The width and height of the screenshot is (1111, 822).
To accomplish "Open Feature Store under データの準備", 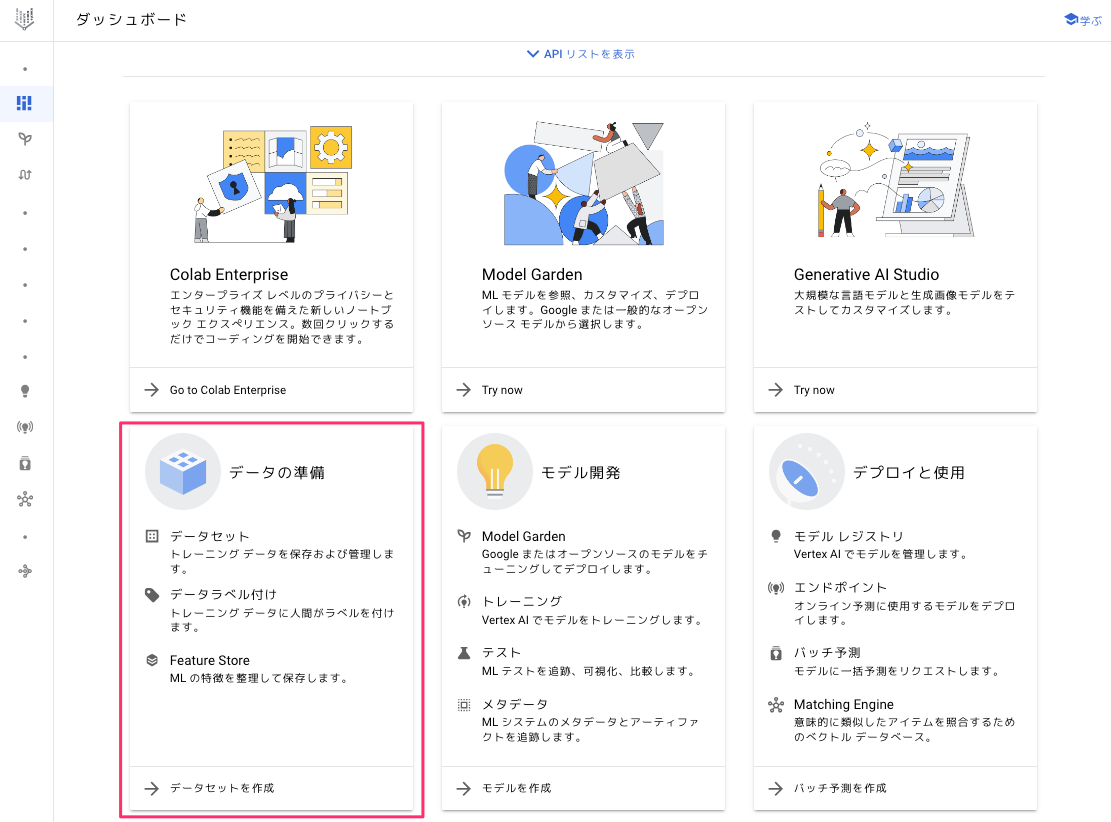I will (209, 660).
